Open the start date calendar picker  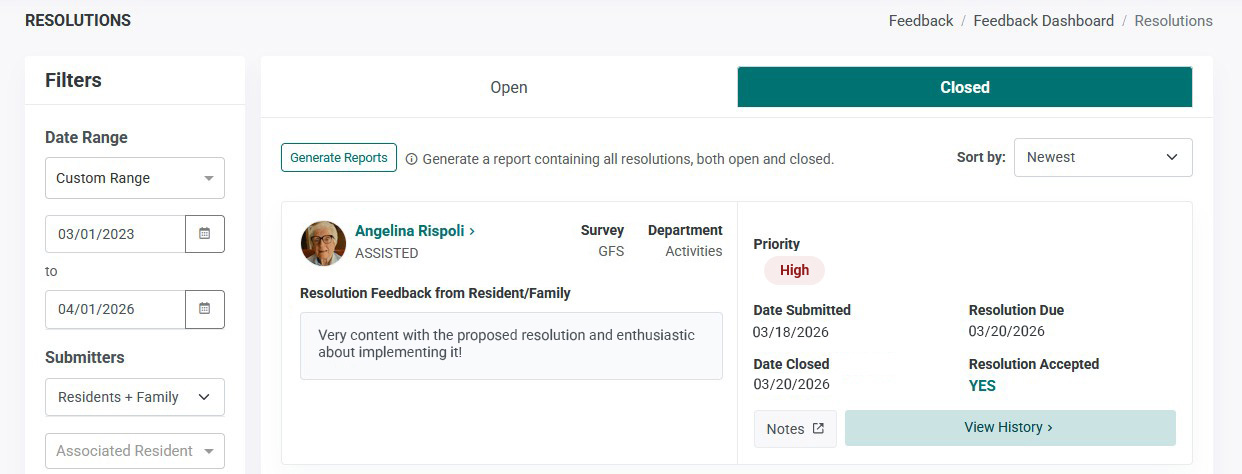click(205, 234)
